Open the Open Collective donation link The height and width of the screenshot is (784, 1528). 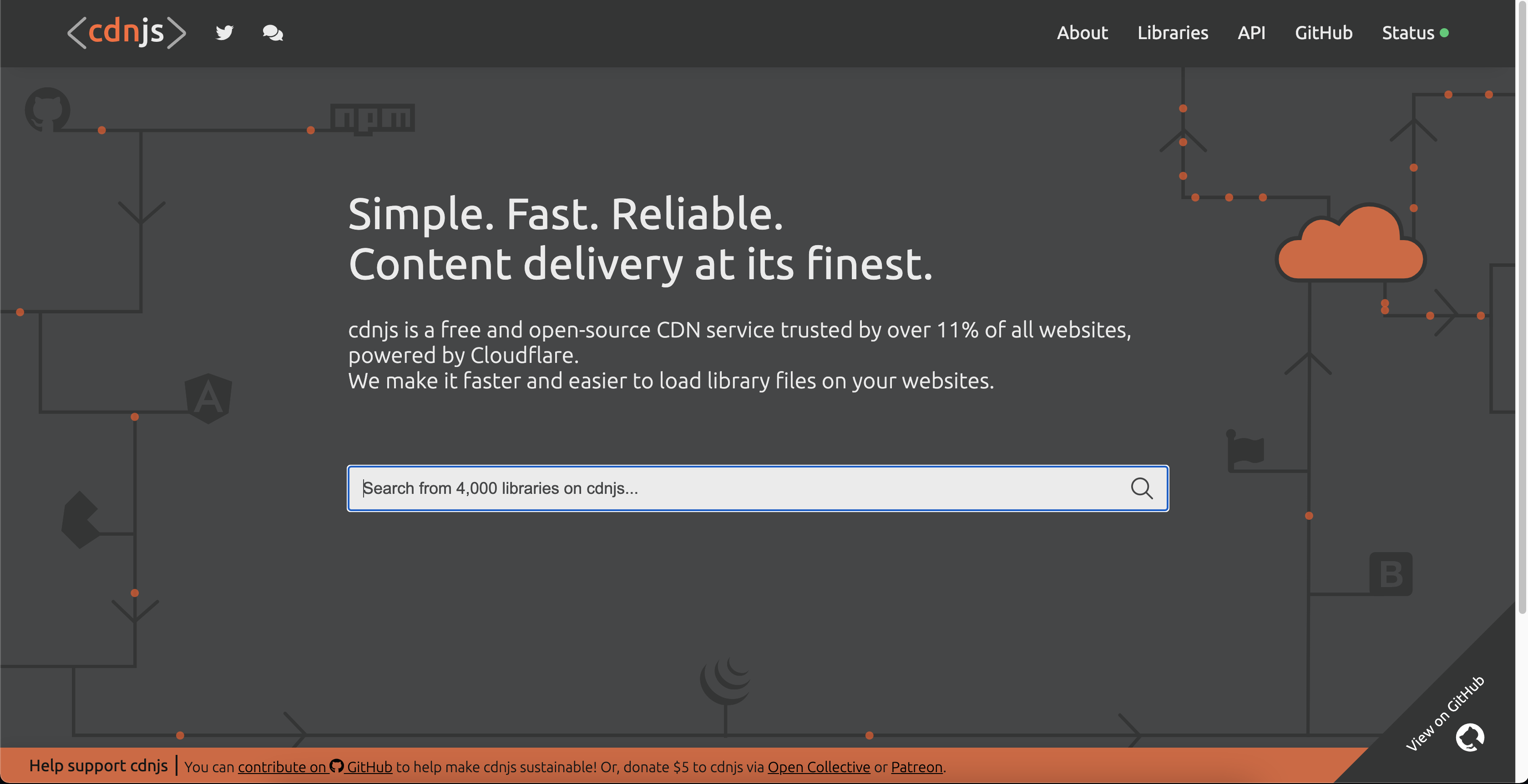click(818, 767)
